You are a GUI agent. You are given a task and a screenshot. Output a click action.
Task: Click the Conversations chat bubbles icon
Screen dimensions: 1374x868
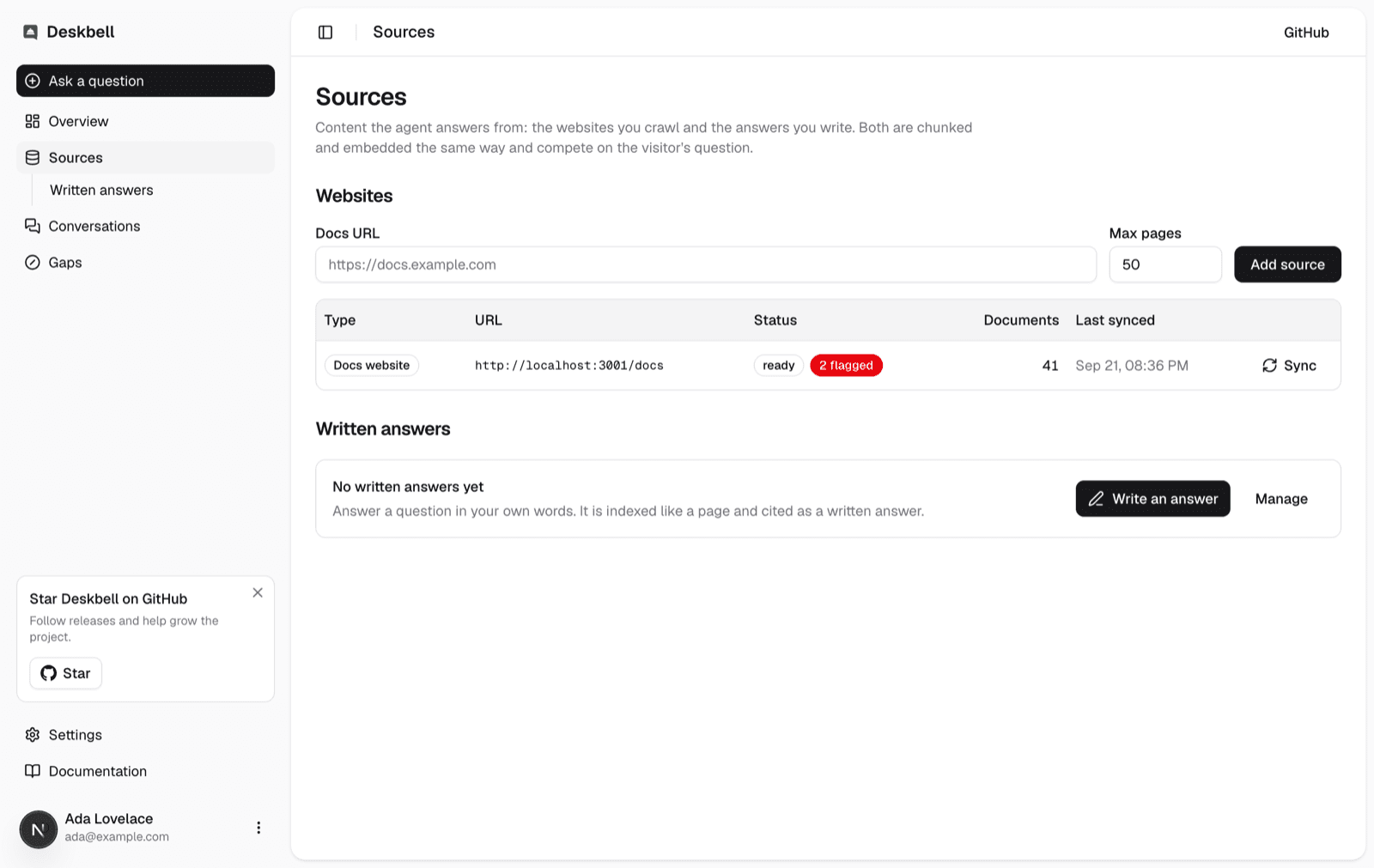point(33,226)
